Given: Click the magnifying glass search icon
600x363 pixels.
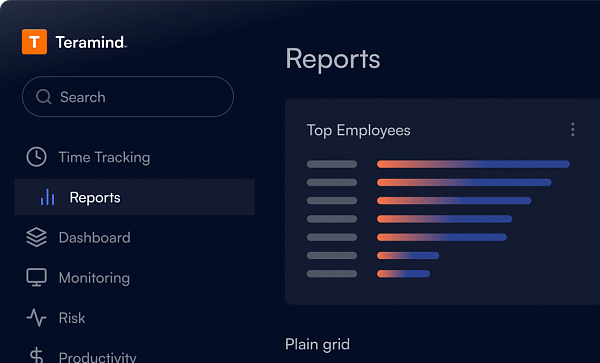Looking at the screenshot, I should click(44, 97).
